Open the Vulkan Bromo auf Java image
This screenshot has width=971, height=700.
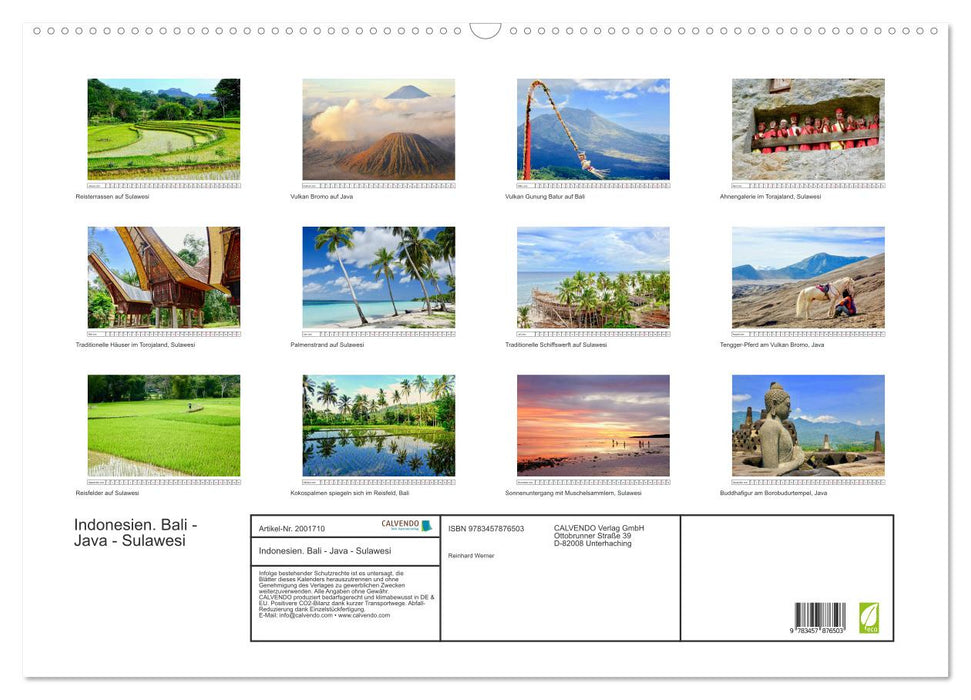click(x=378, y=131)
